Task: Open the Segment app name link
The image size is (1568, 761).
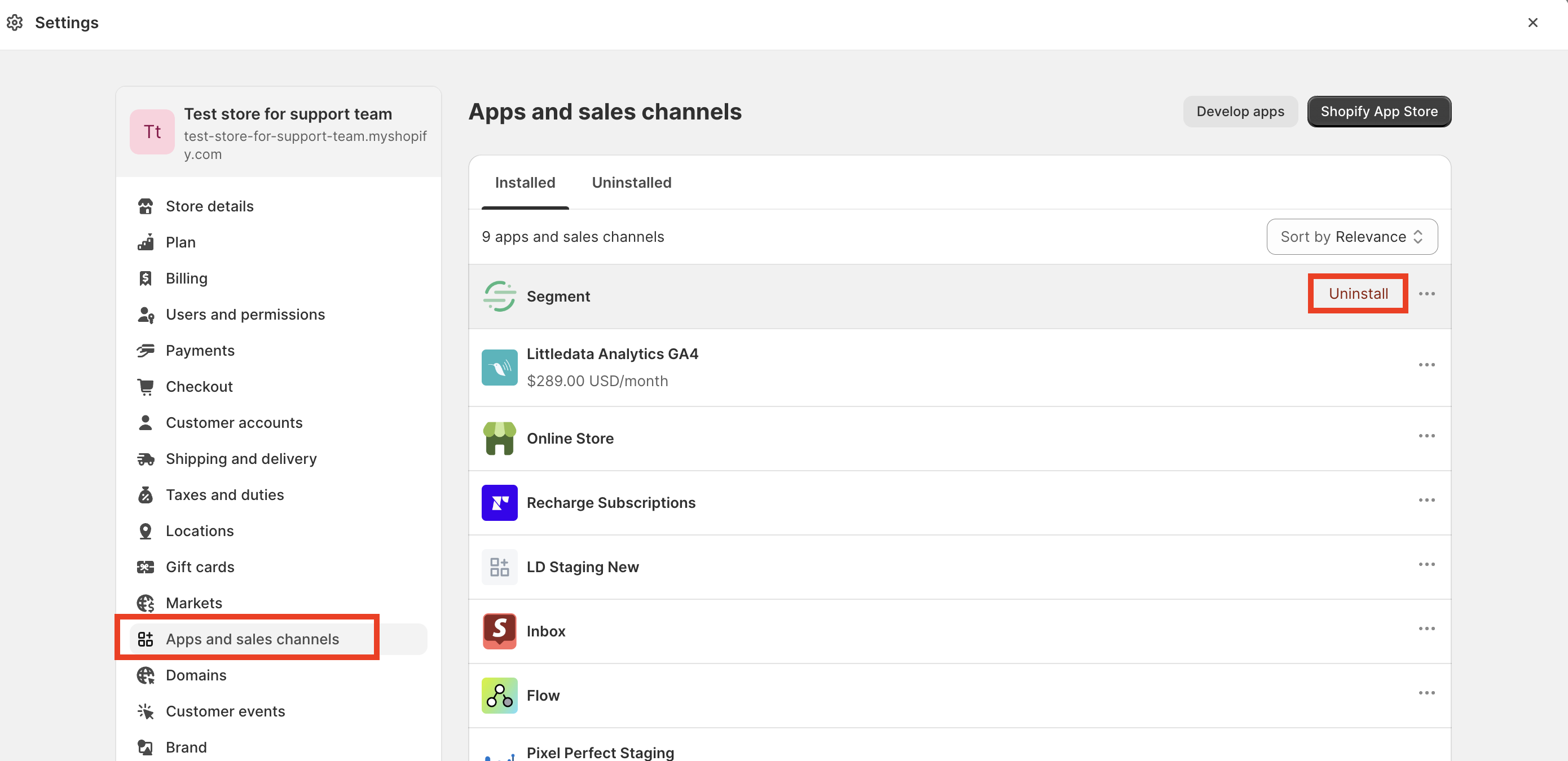Action: click(558, 297)
